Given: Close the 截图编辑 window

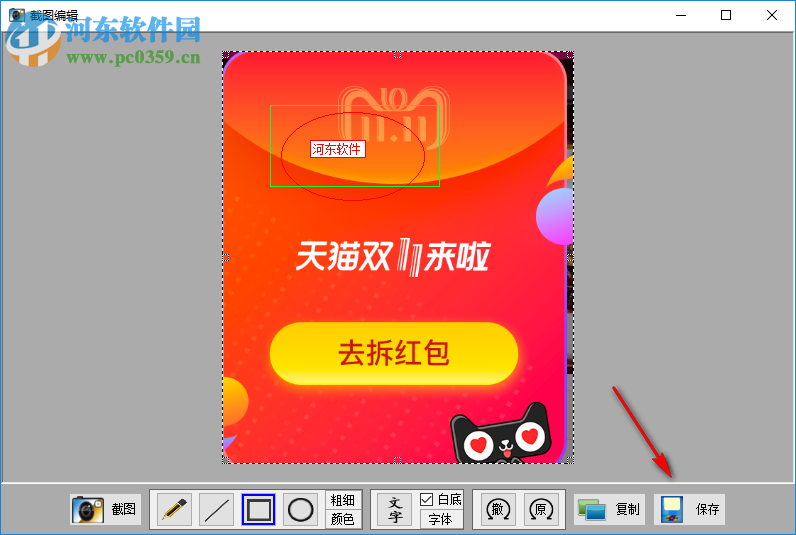Looking at the screenshot, I should (x=772, y=15).
